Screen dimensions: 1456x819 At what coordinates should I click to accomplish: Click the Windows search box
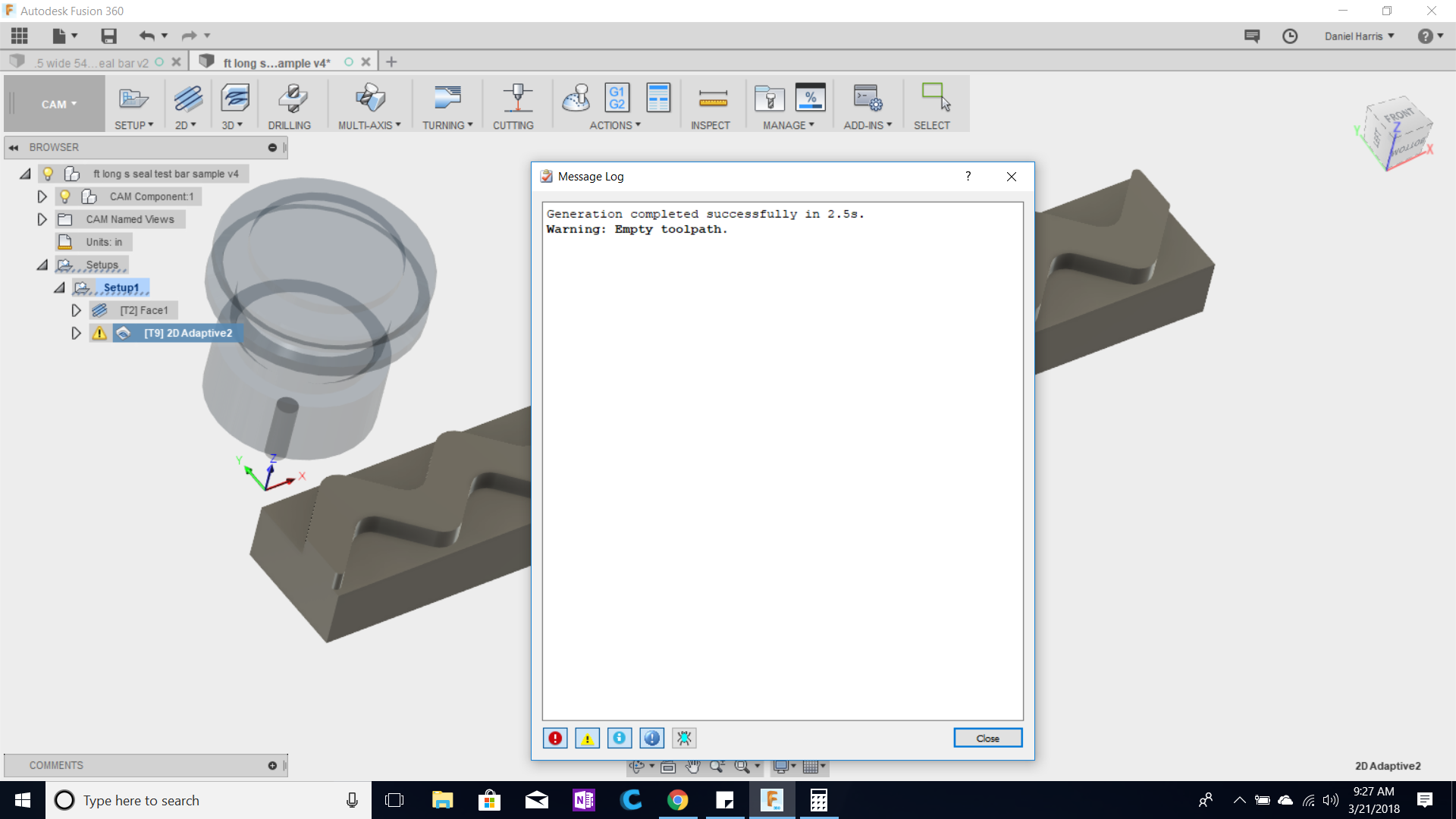pyautogui.click(x=209, y=800)
